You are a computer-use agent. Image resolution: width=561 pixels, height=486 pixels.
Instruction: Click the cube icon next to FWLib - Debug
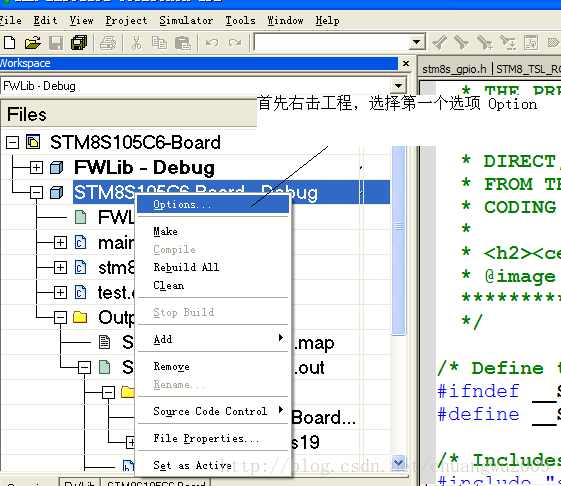click(57, 167)
